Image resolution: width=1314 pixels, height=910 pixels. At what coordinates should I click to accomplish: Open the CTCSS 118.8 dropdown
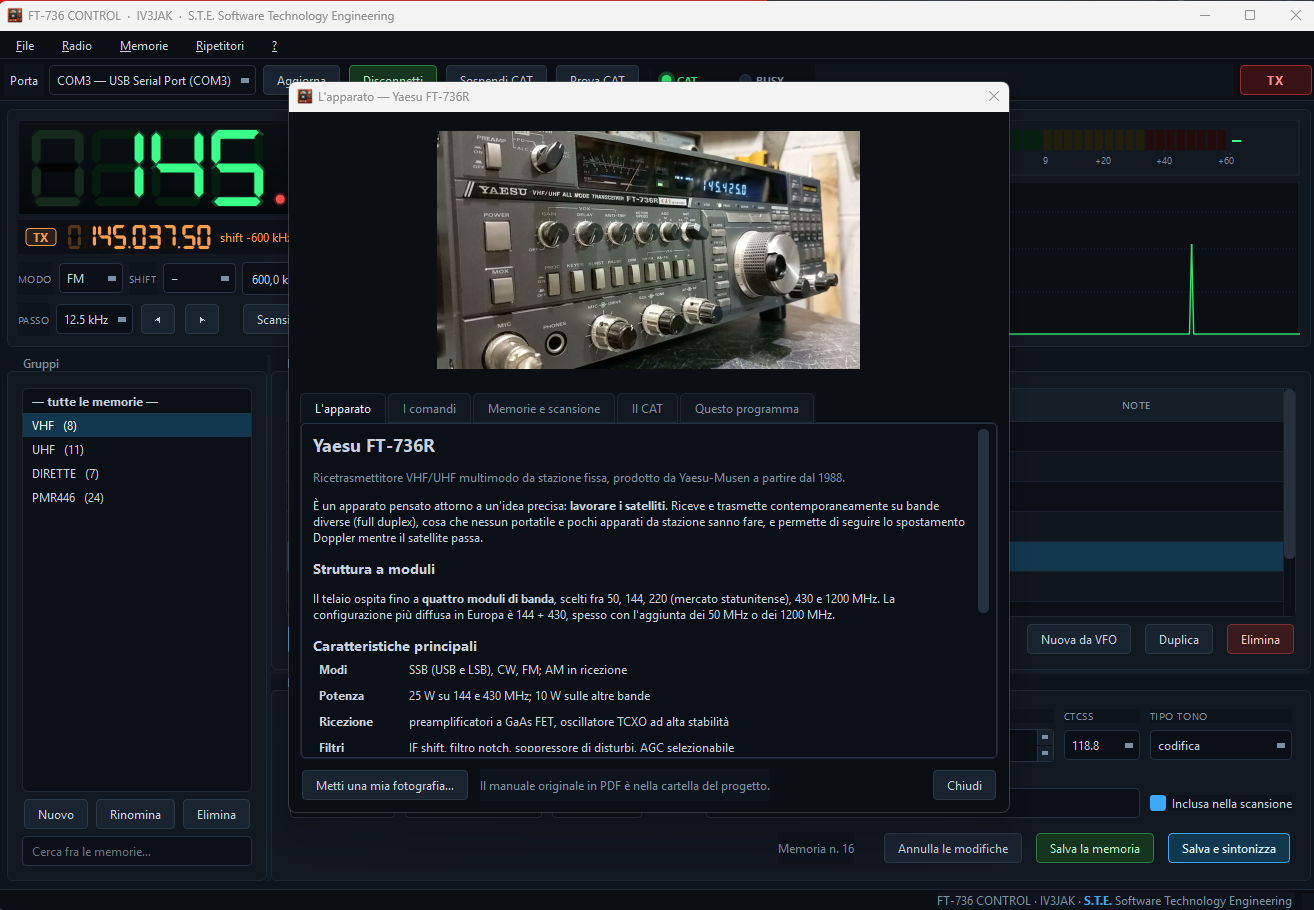click(x=1101, y=745)
